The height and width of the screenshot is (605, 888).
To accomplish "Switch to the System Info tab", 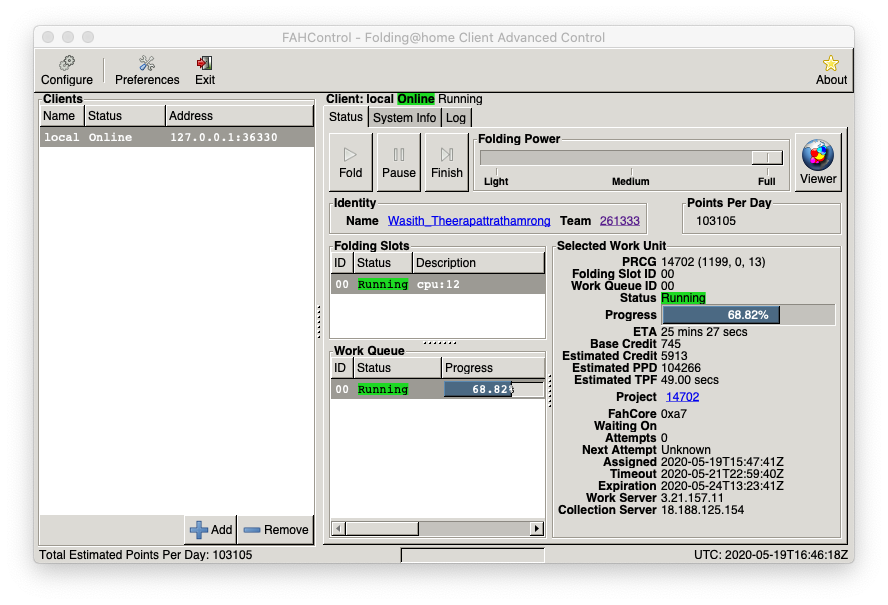I will 405,117.
